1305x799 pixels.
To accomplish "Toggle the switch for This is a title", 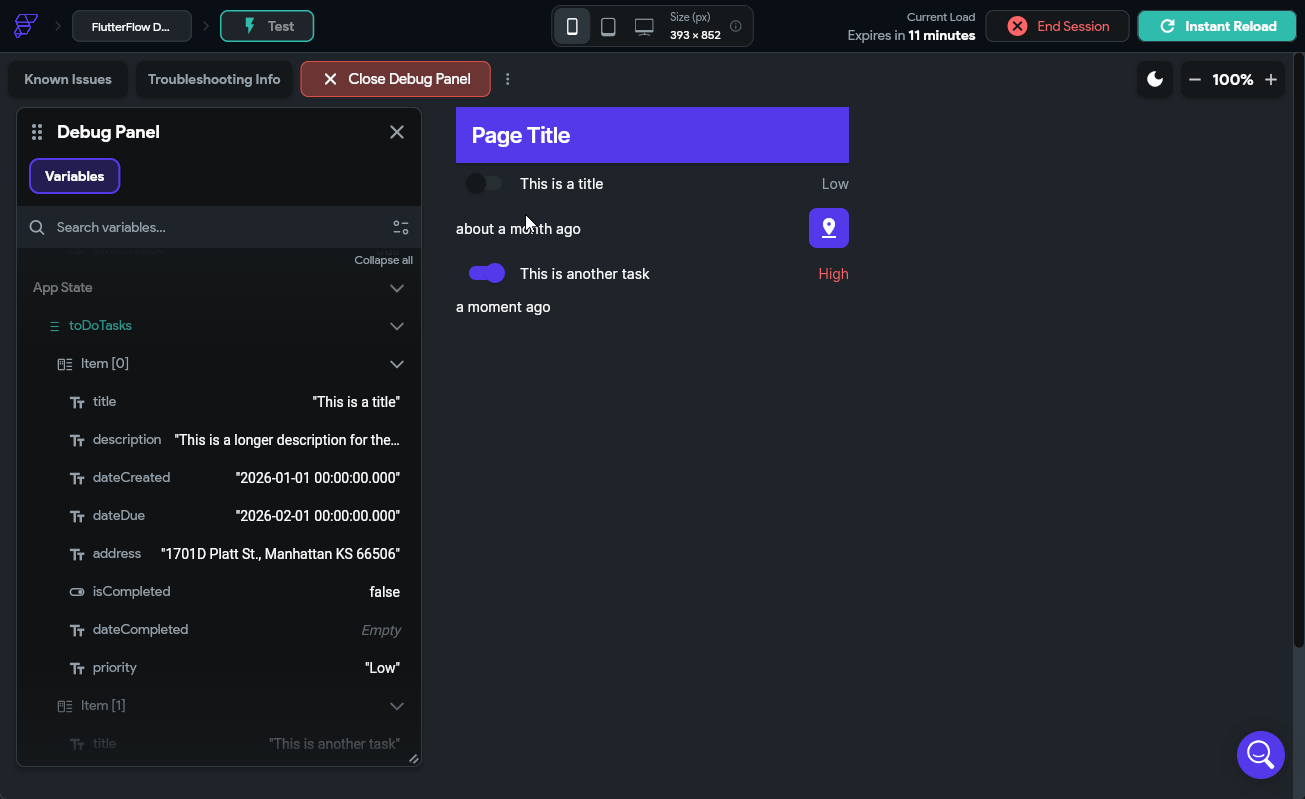I will coord(485,183).
